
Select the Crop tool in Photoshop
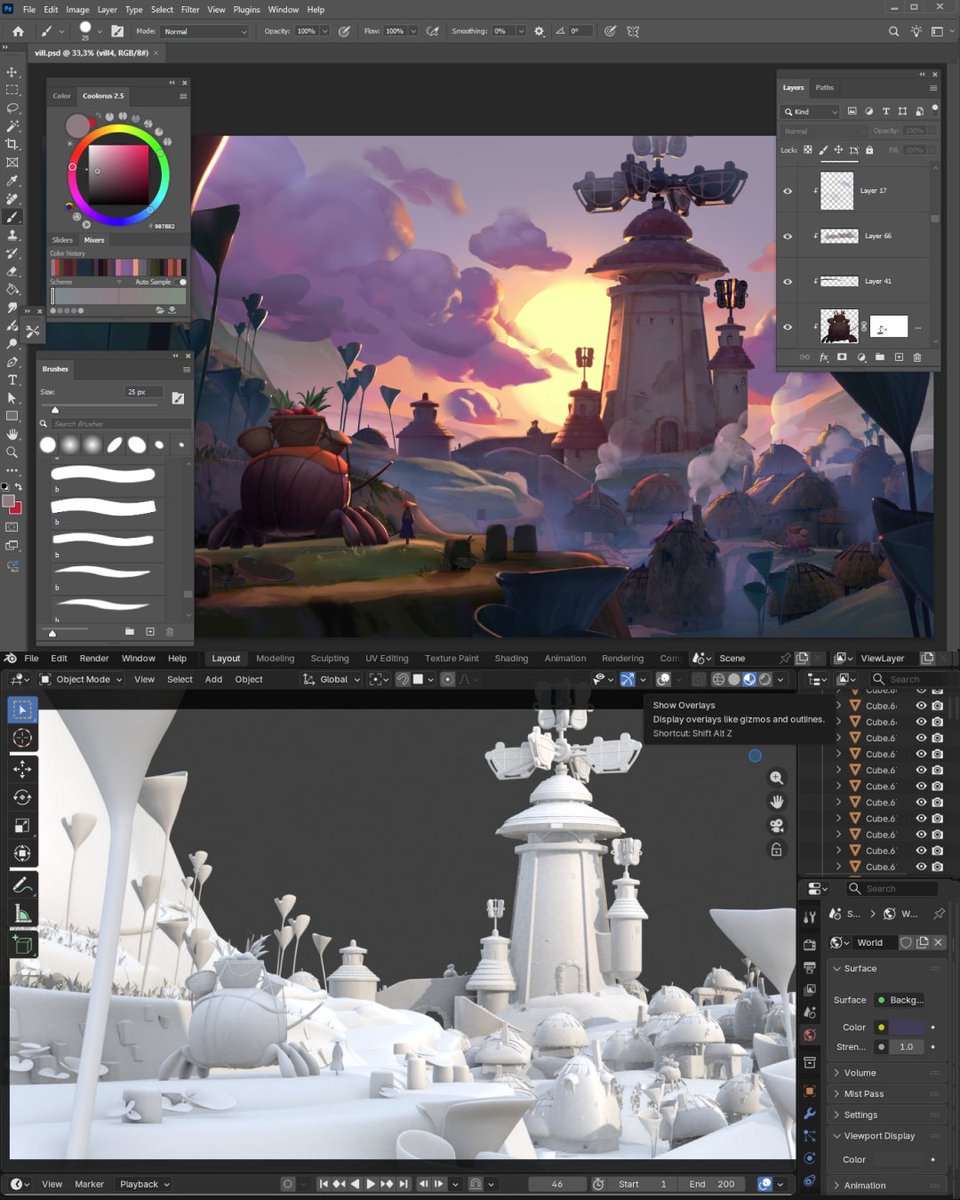13,144
